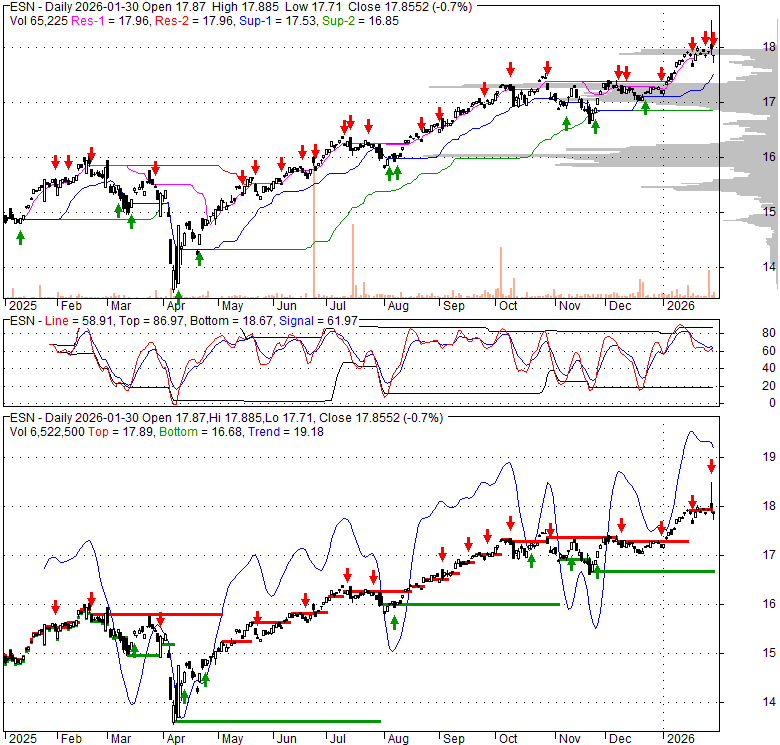The width and height of the screenshot is (780, 745).
Task: Click the green arrow under August in the bottom chart
Action: (x=394, y=622)
